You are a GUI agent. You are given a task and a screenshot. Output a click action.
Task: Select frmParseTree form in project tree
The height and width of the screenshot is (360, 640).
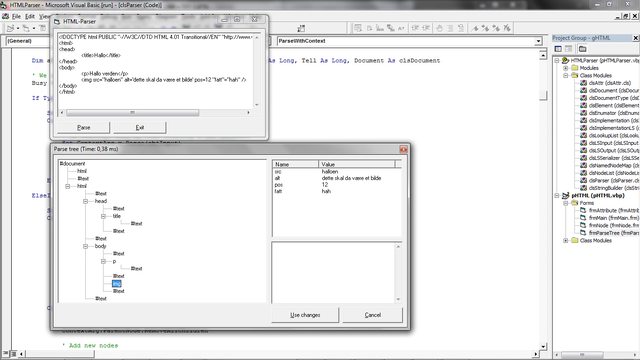click(609, 233)
